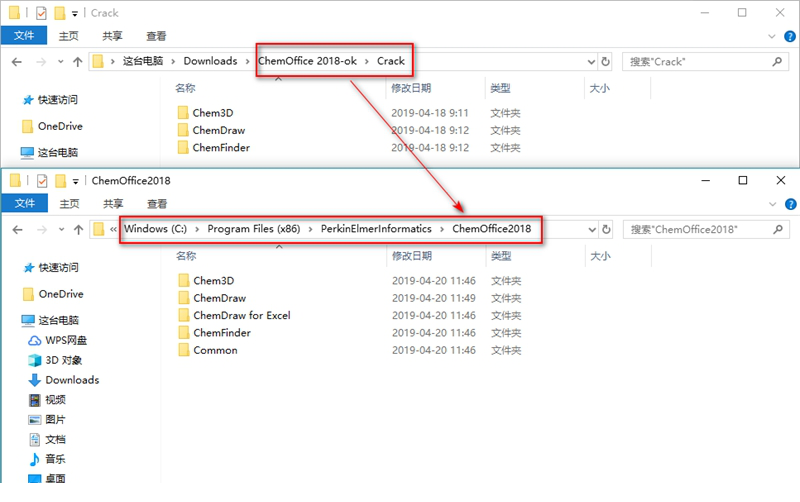Viewport: 800px width, 502px height.
Task: Open quick access toolbar dropdown in ChemOffice2018 title bar
Action: 76,181
